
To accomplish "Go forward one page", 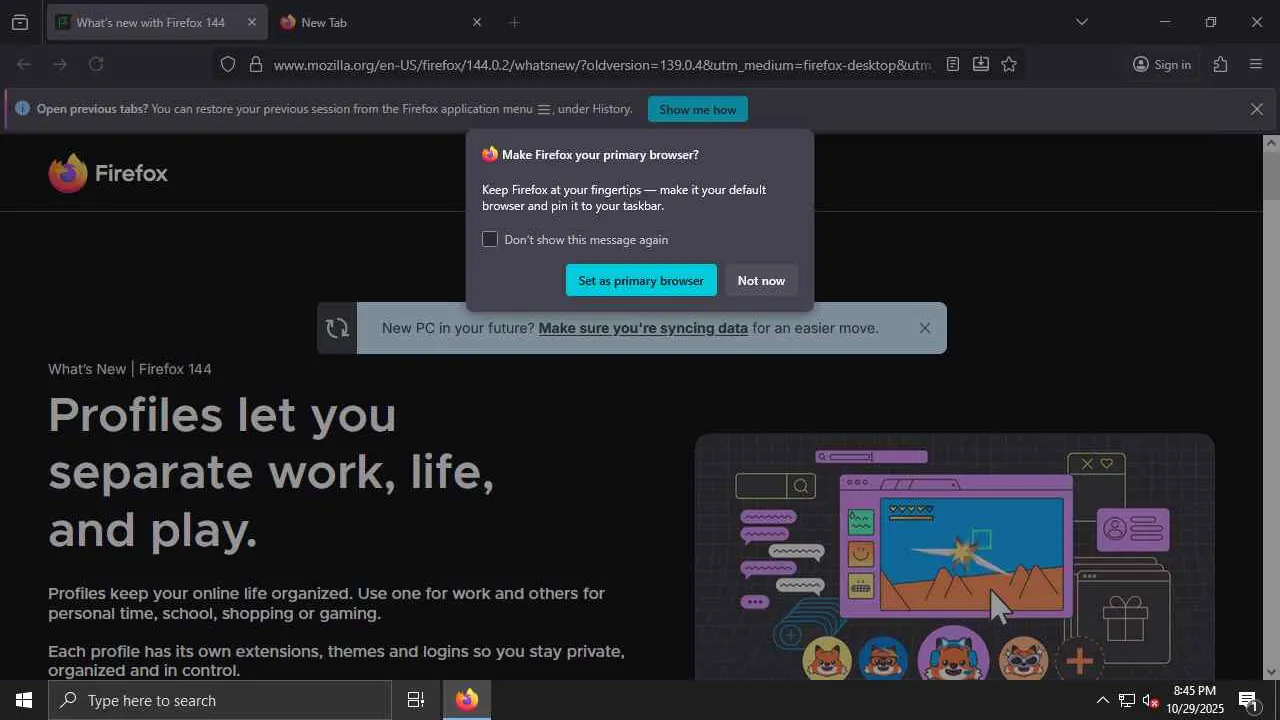I will [x=60, y=64].
